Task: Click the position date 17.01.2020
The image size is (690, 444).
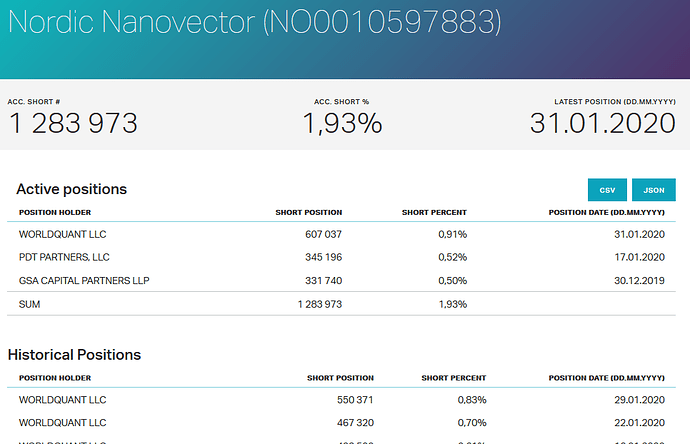Action: 639,257
